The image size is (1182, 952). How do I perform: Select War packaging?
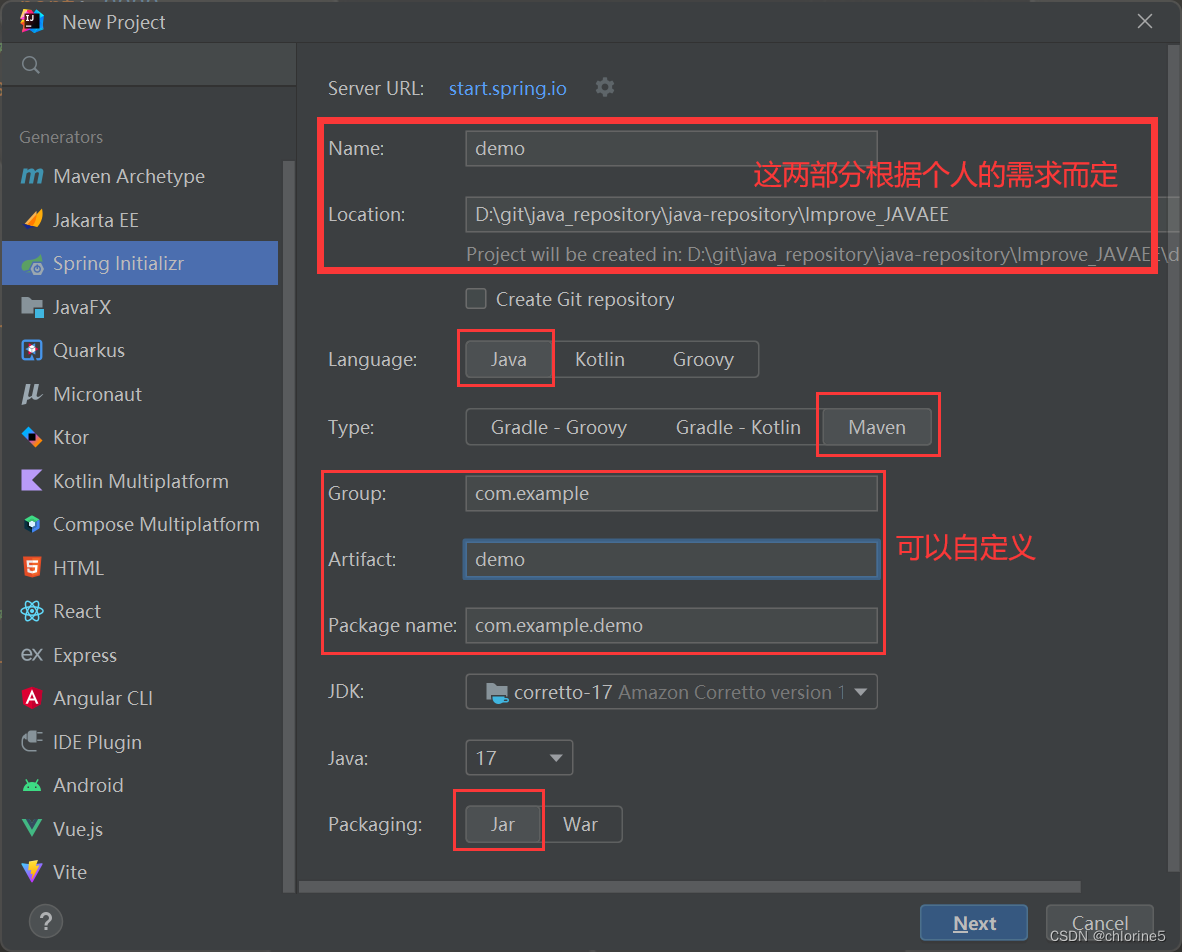(580, 825)
